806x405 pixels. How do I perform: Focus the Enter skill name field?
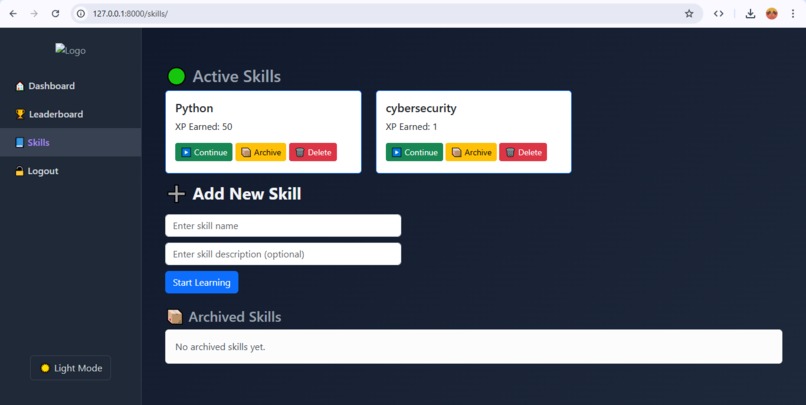coord(283,226)
